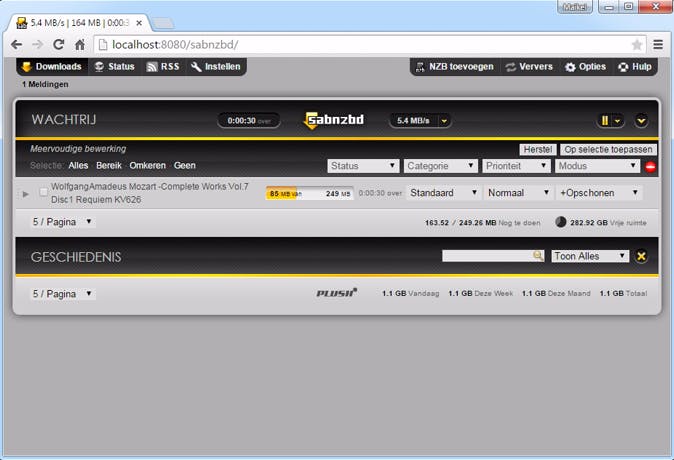
Task: Click the 282.92 GB Vrije ruimte text
Action: click(x=608, y=223)
